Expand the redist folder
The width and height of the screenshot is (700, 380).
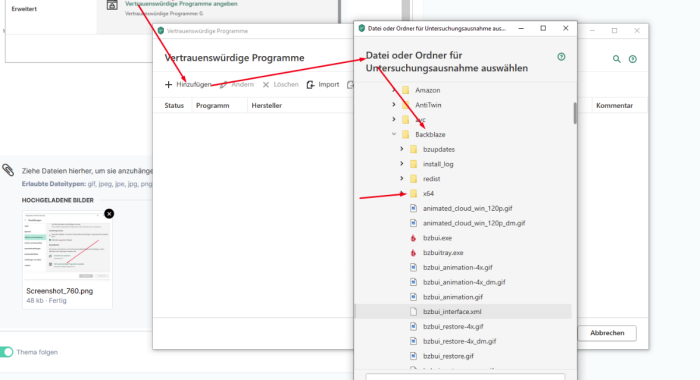point(401,178)
